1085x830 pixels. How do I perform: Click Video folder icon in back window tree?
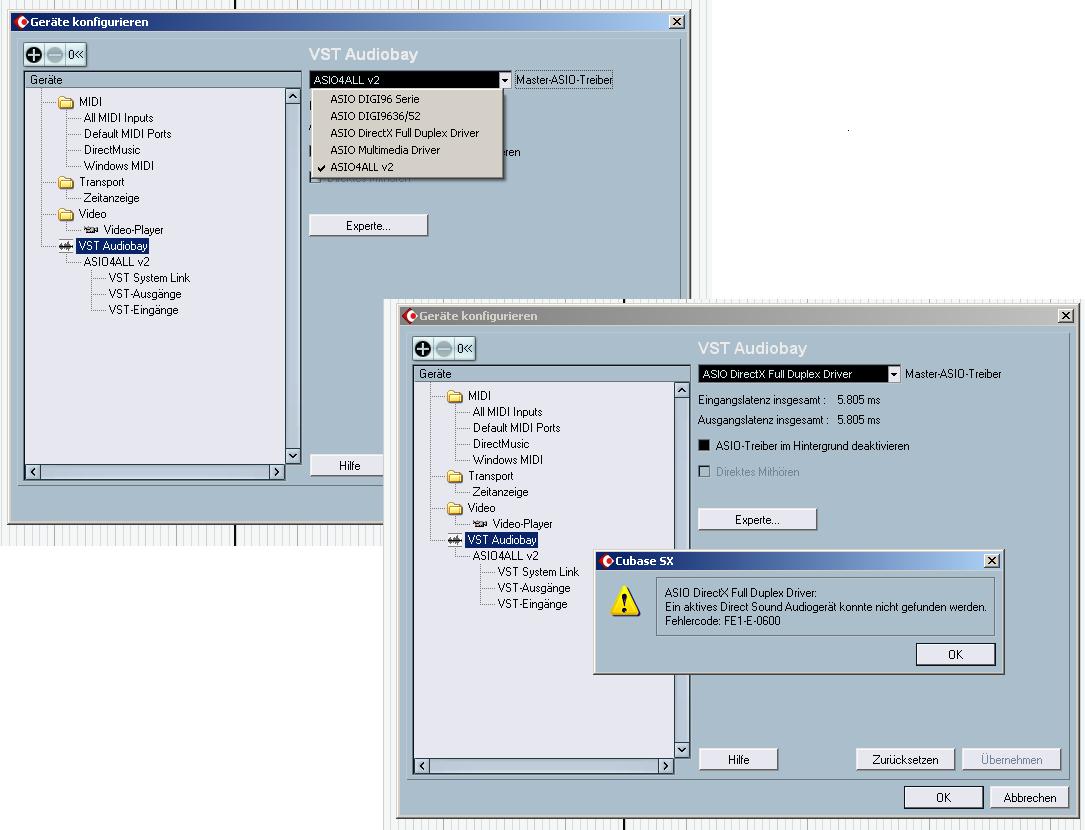coord(66,215)
